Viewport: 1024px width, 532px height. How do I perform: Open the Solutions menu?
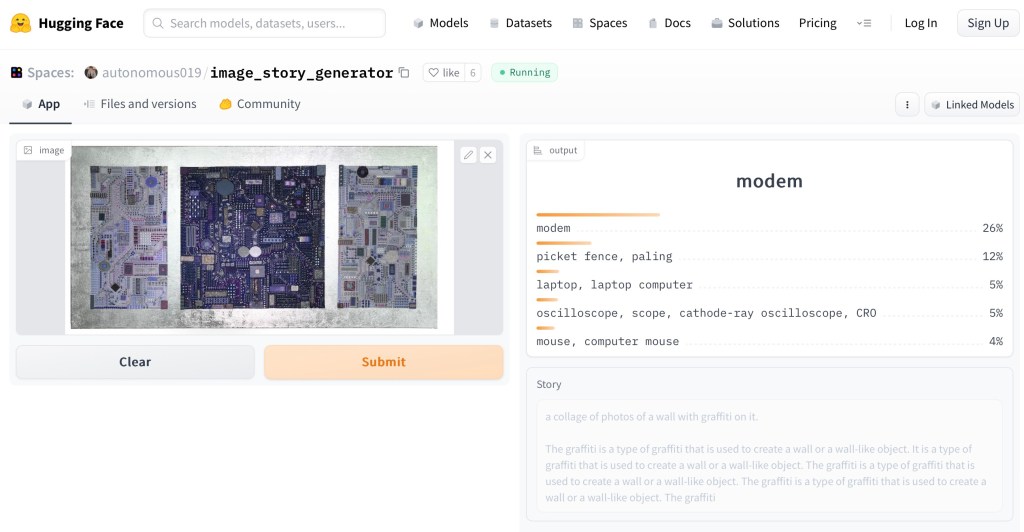click(x=745, y=23)
